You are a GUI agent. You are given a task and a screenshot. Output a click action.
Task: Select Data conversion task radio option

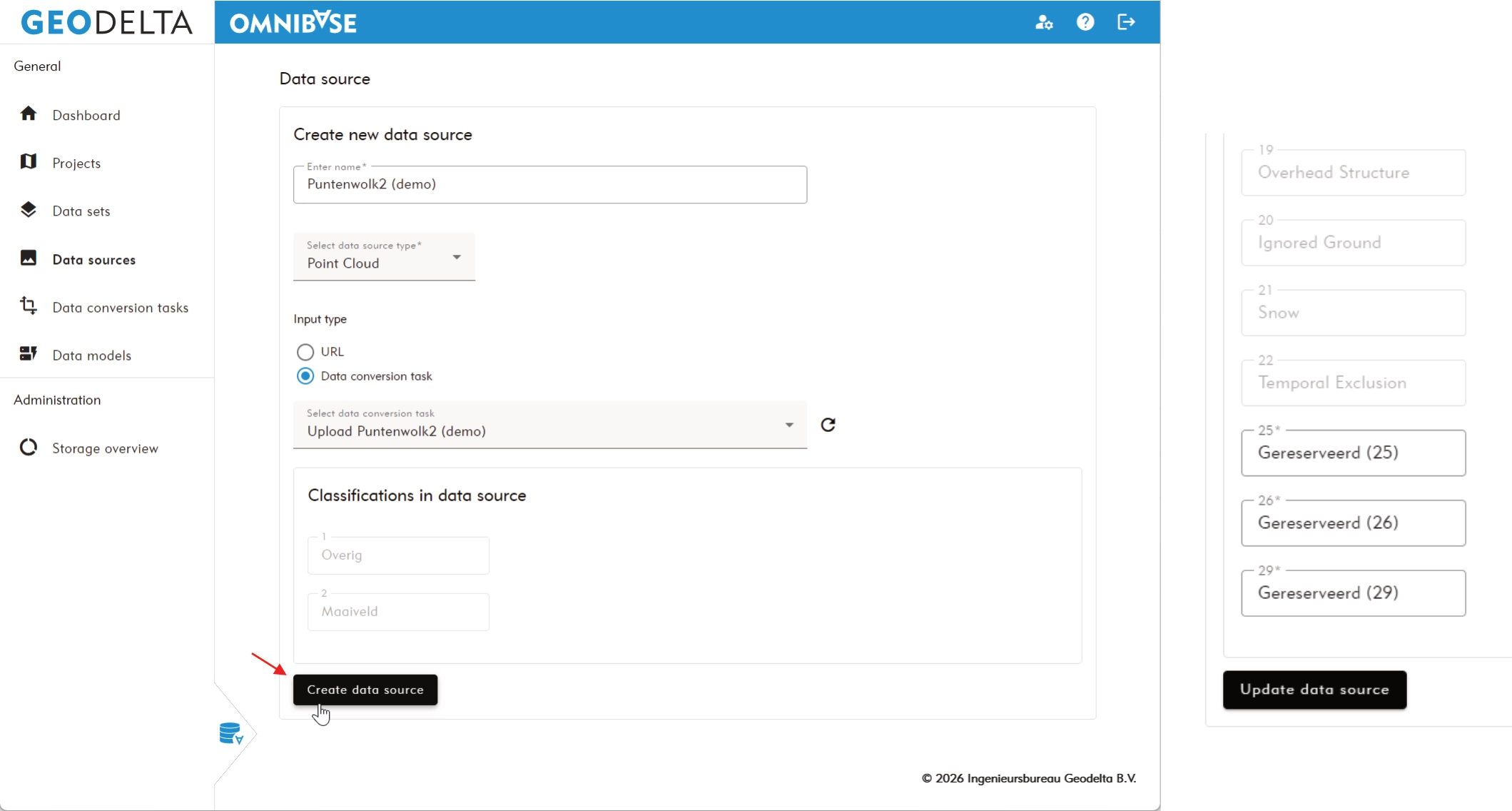(x=305, y=376)
